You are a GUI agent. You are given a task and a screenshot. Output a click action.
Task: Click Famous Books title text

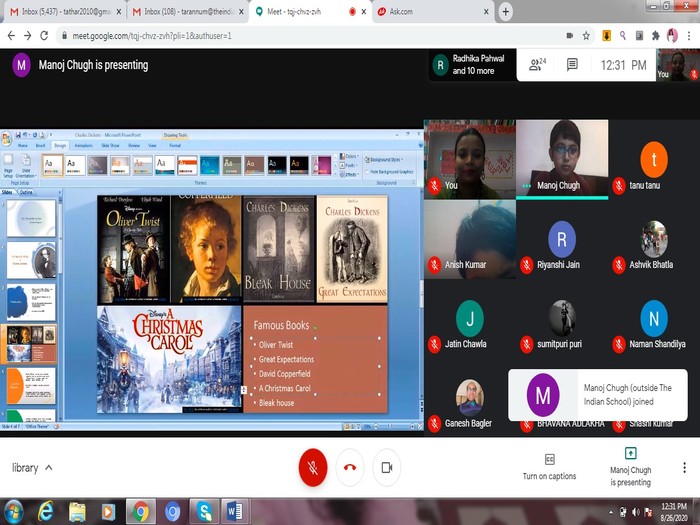[x=281, y=325]
